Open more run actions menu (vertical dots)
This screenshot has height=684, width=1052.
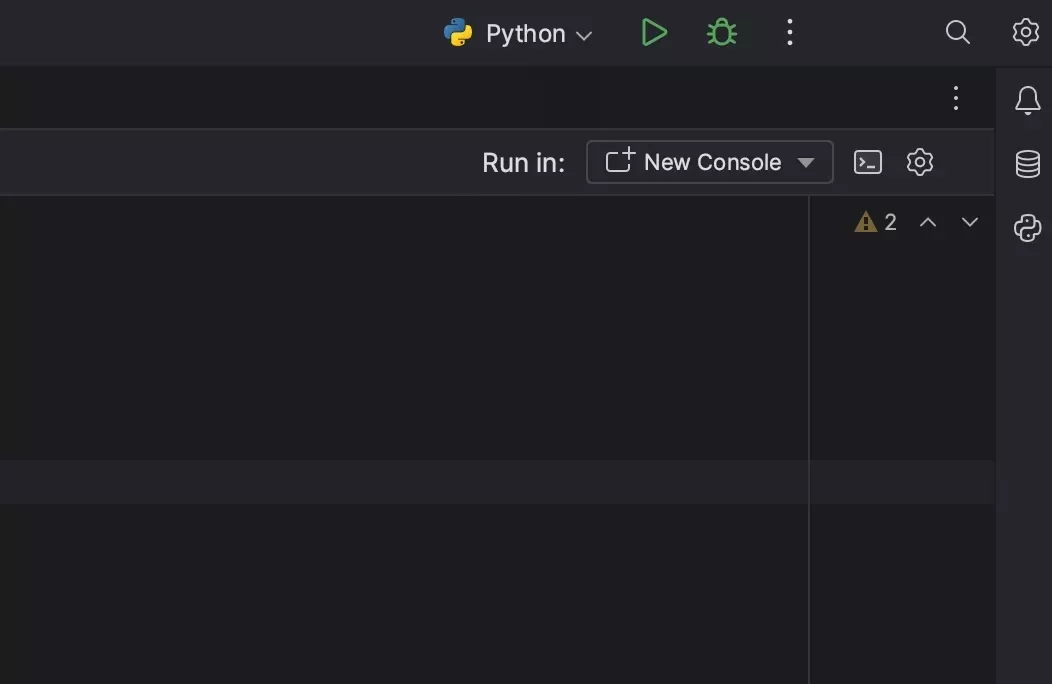(789, 33)
